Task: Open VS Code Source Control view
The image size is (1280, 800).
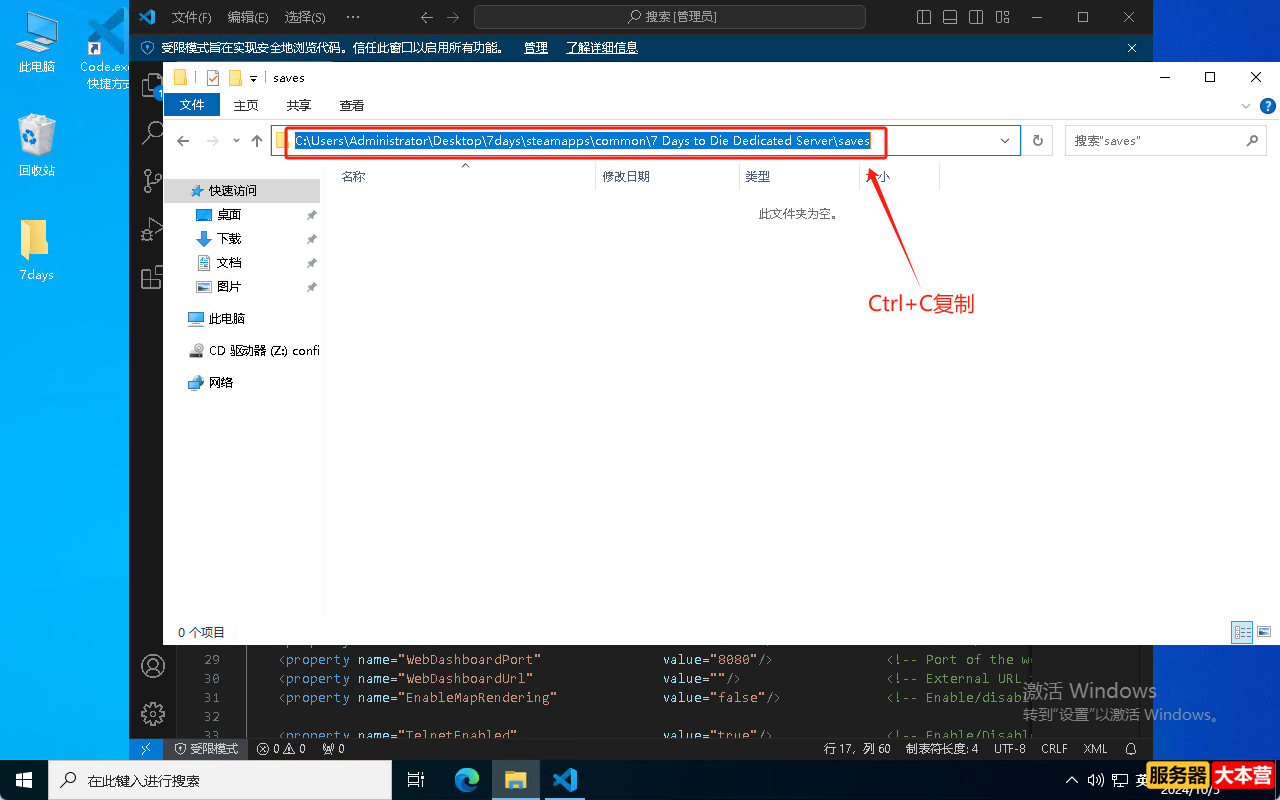Action: [x=152, y=180]
